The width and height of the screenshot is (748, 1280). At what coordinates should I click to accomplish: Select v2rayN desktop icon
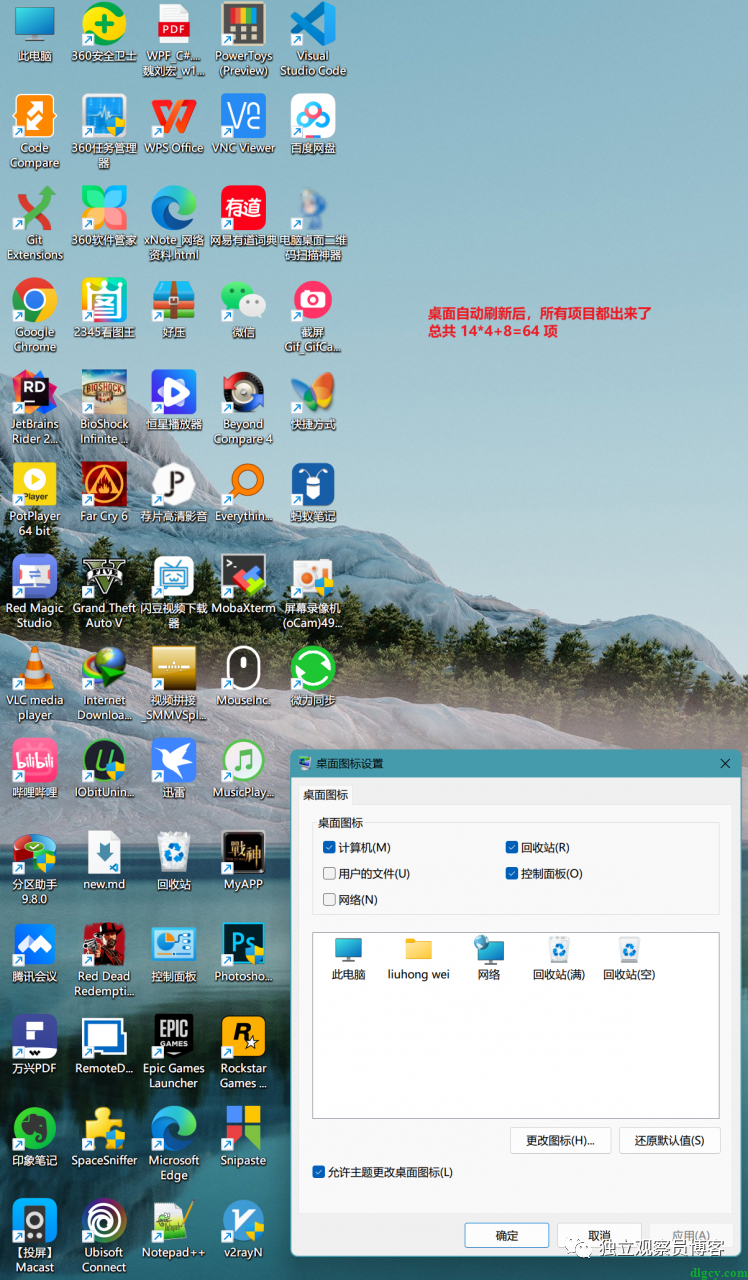(243, 1229)
